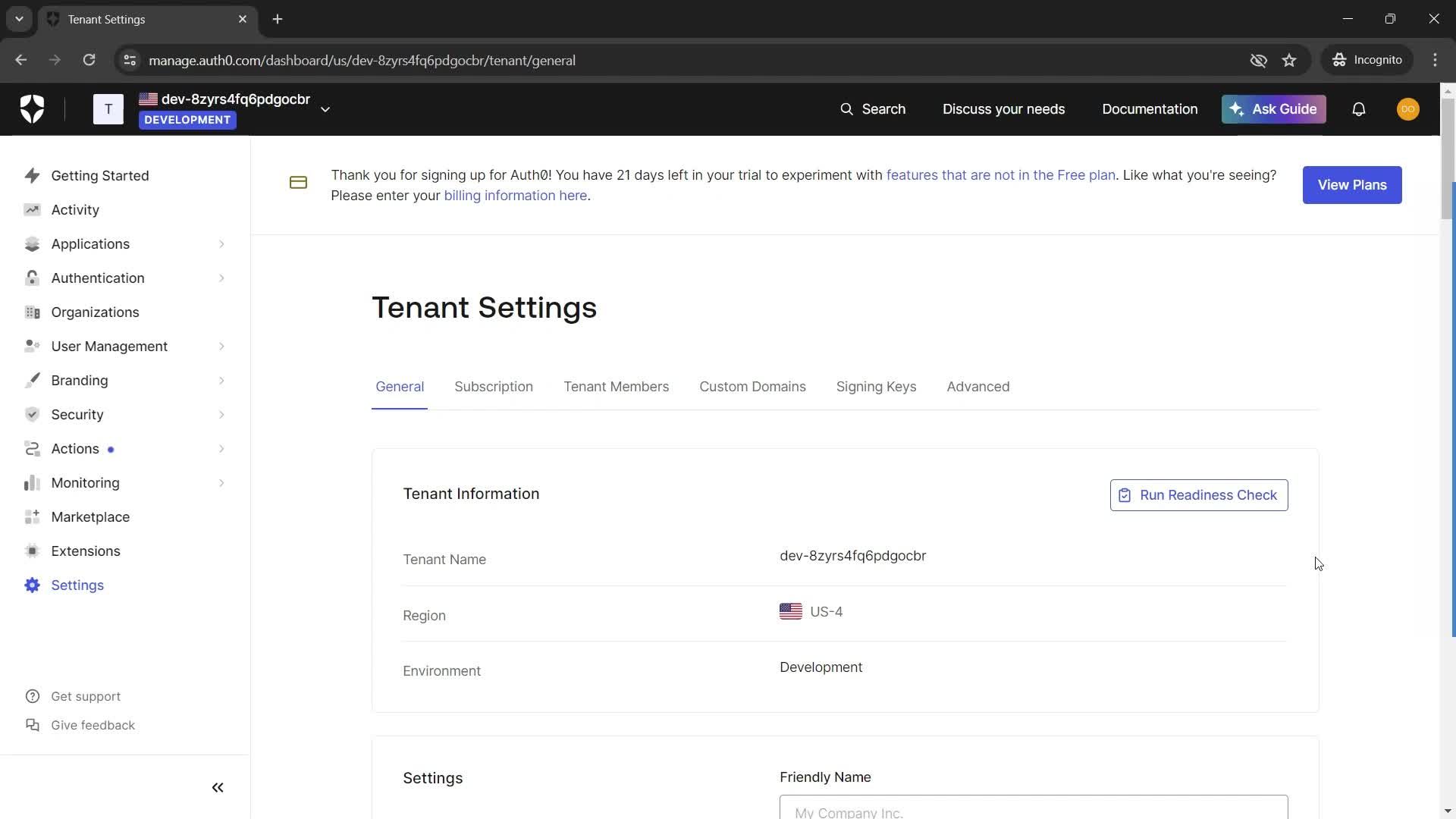Viewport: 1456px width, 819px height.
Task: Expand the Authentication submenu chevron
Action: pyautogui.click(x=221, y=278)
